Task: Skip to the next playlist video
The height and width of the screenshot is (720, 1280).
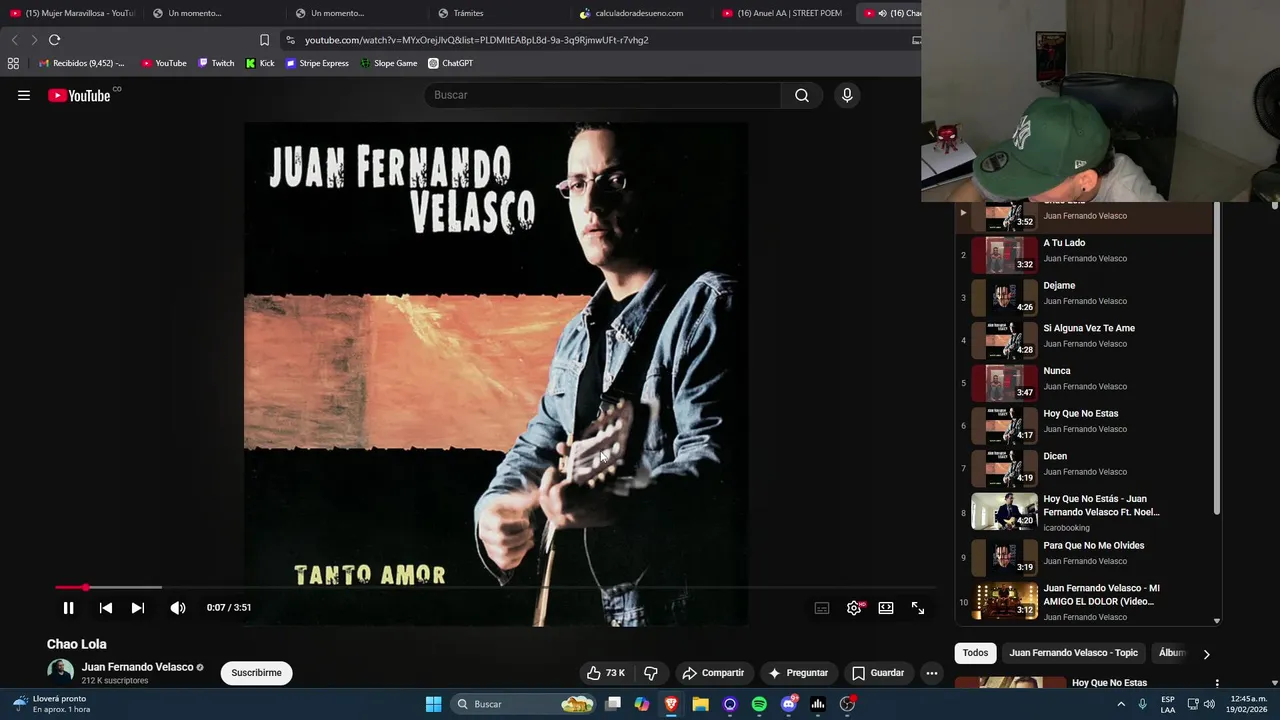Action: 138,608
